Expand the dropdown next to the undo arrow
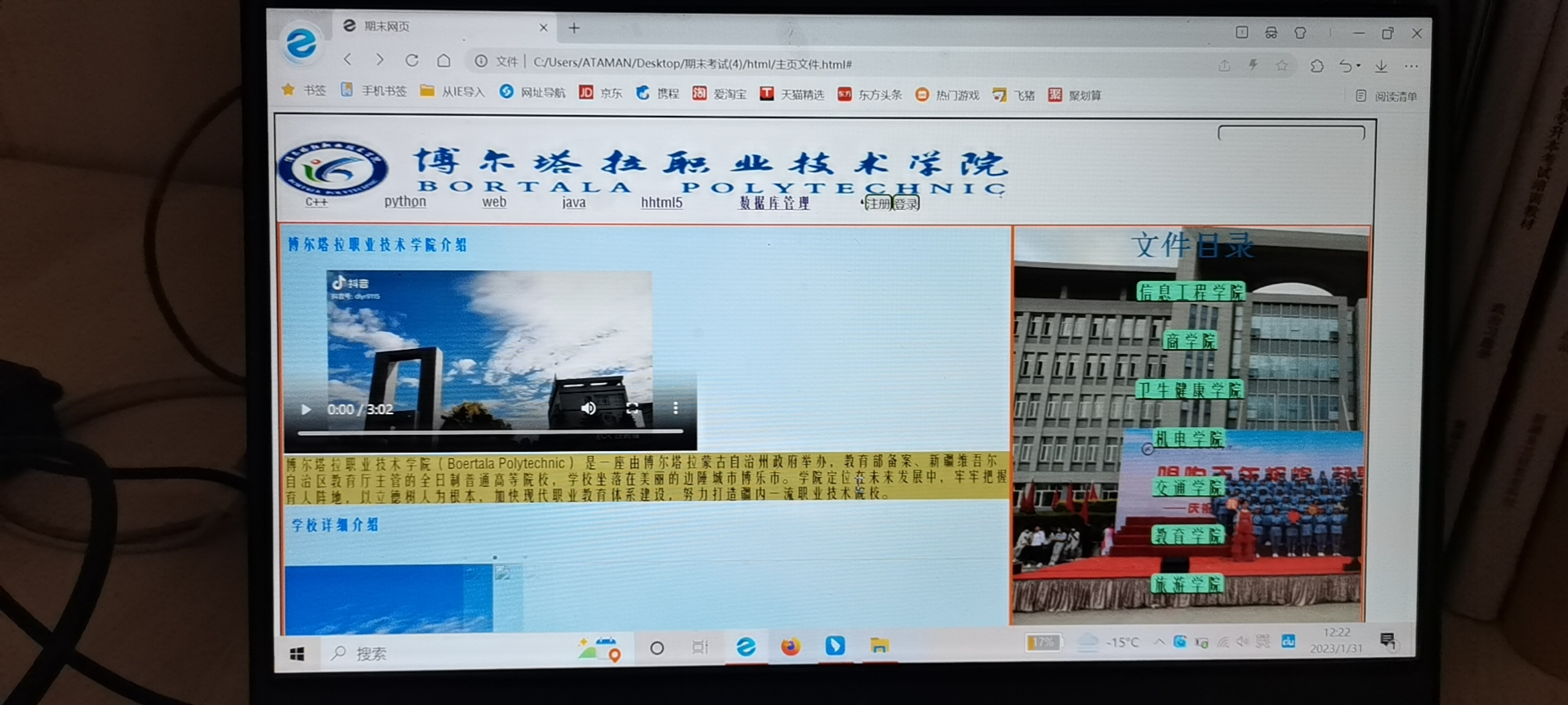 tap(1358, 66)
